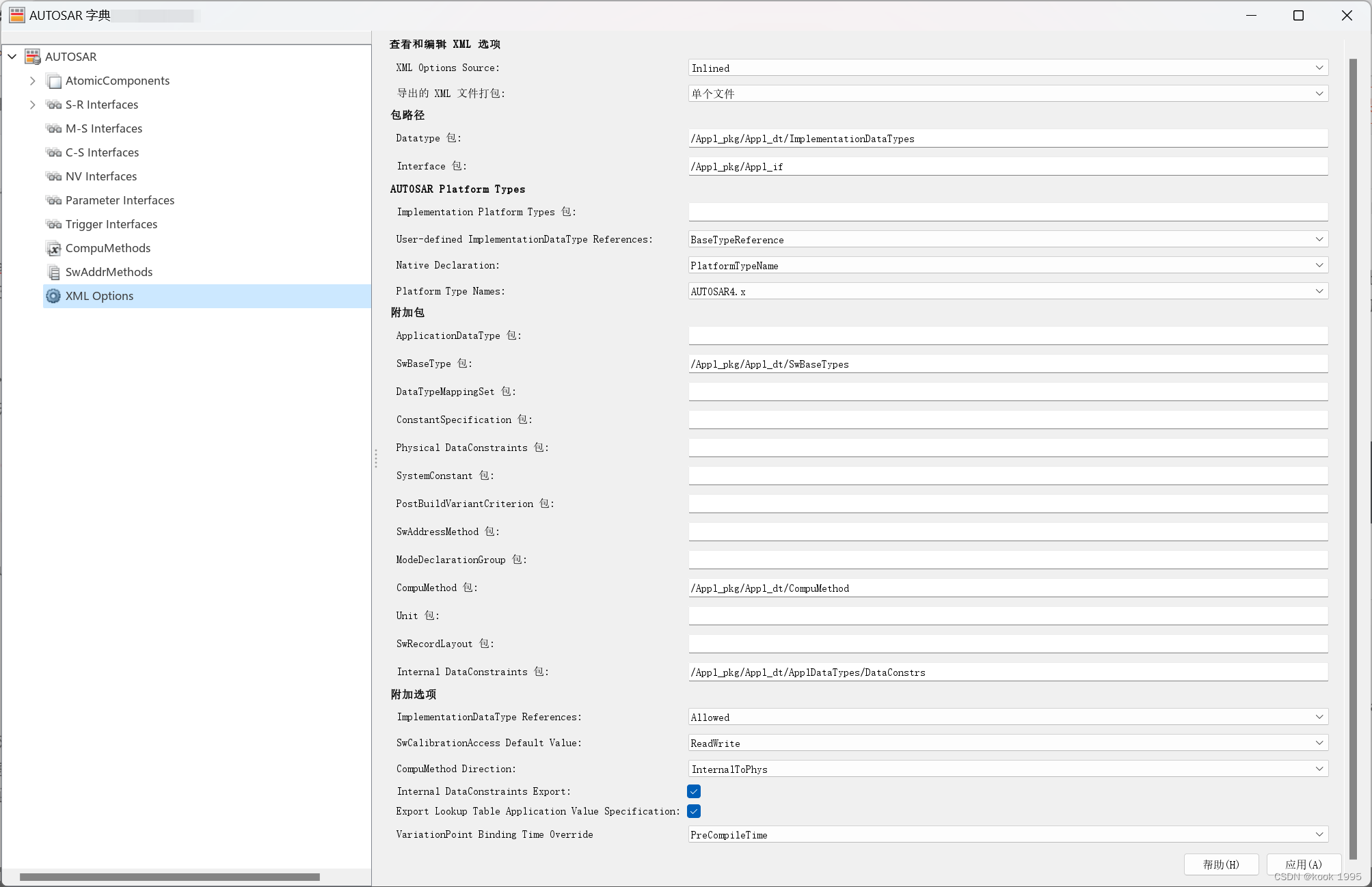Toggle Internal DataConstraints Export checkbox
Image resolution: width=1372 pixels, height=887 pixels.
click(694, 791)
